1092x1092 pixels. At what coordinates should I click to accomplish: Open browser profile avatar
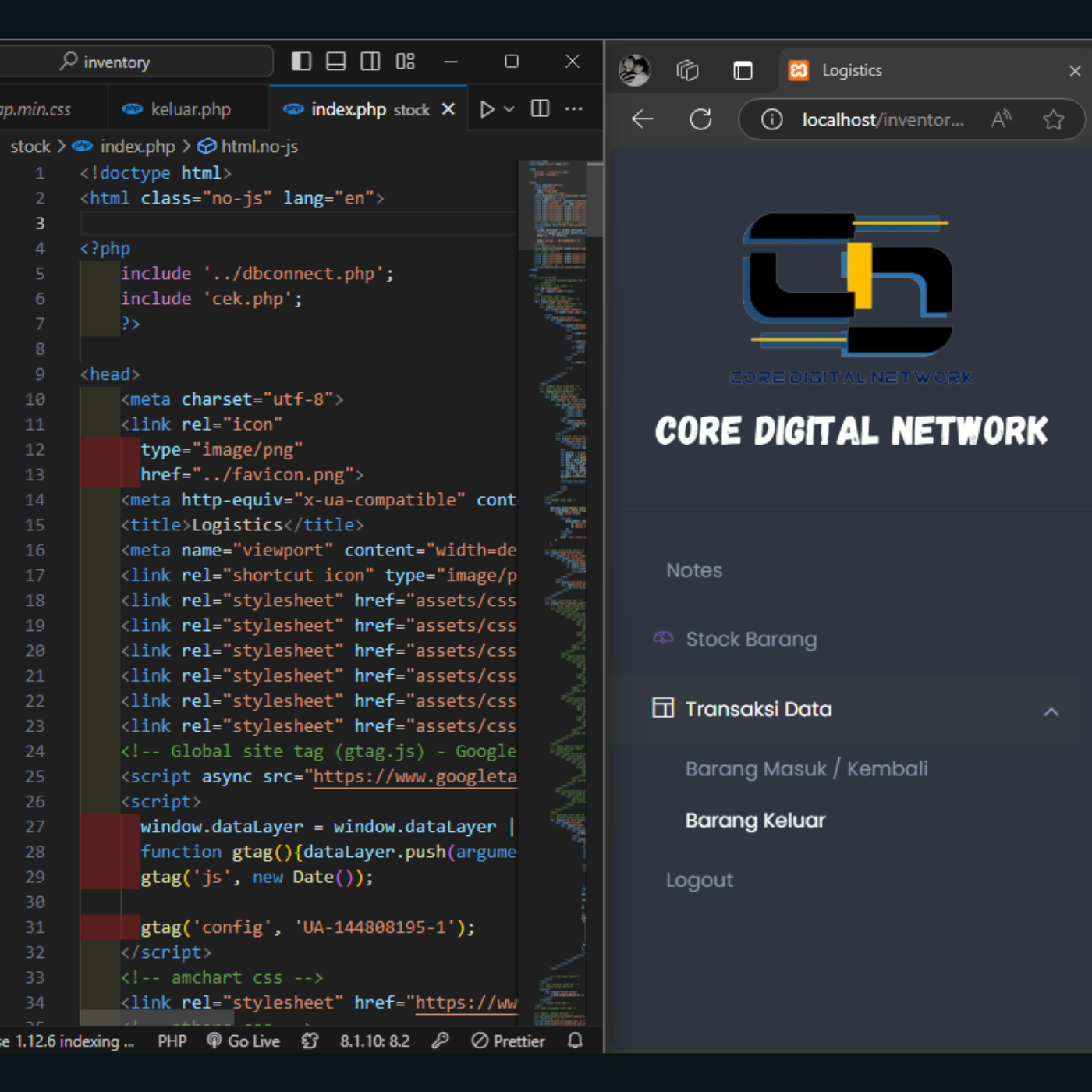(634, 70)
